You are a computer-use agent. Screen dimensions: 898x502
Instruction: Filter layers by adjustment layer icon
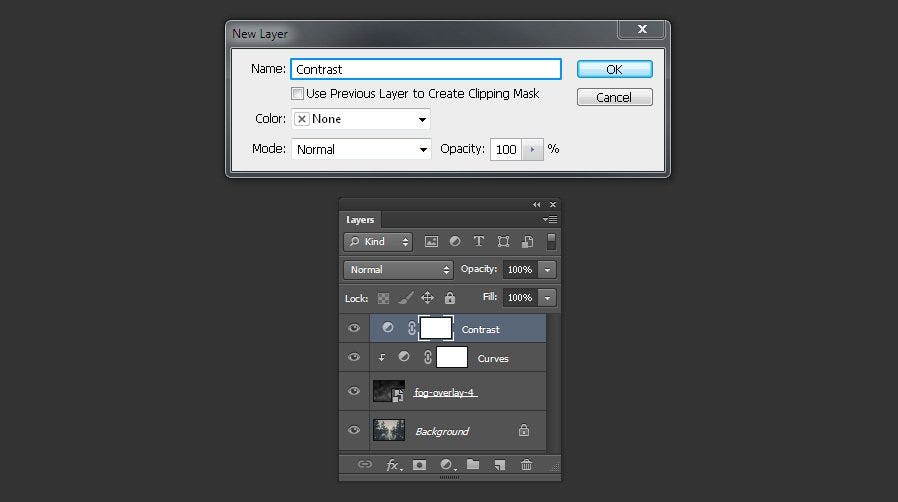[x=455, y=242]
